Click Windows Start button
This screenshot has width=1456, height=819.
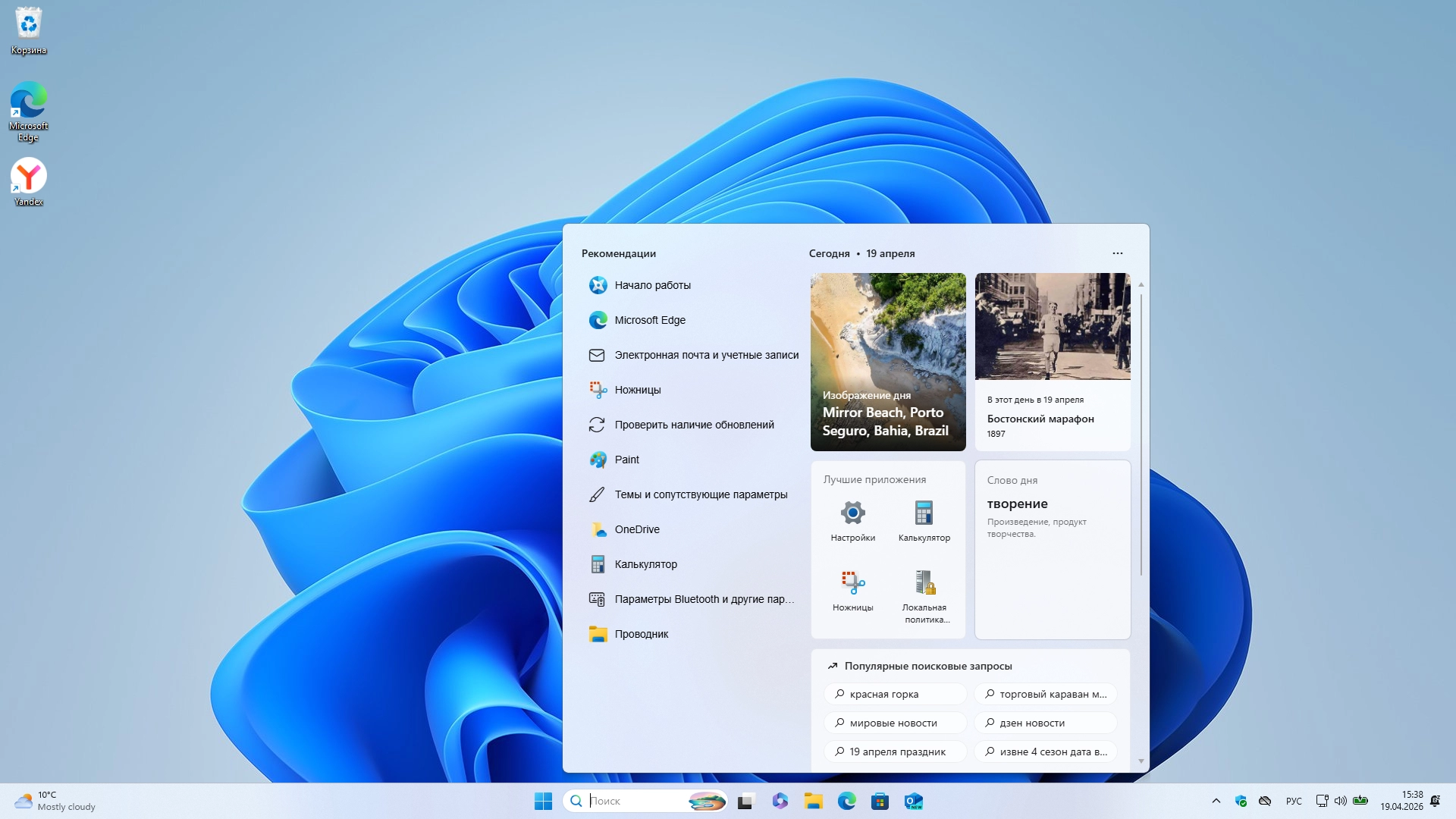point(543,801)
